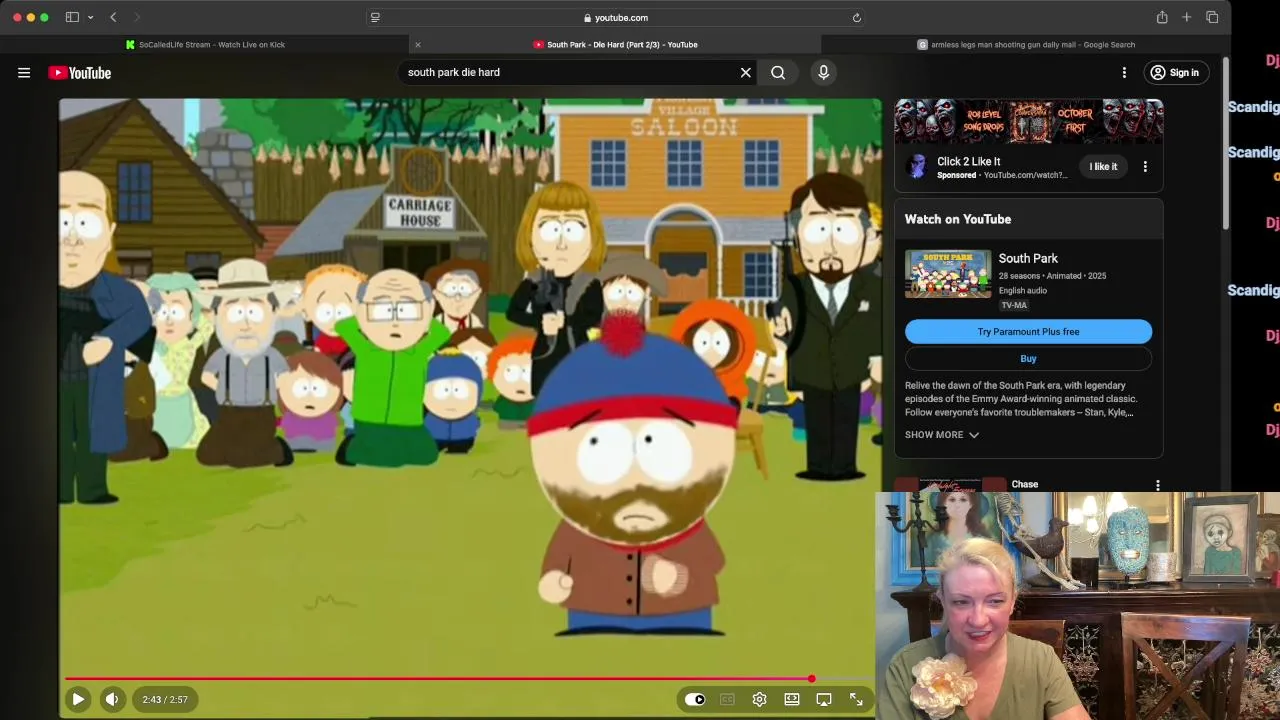The width and height of the screenshot is (1280, 720).
Task: Select South Park Die Hard YouTube tab
Action: point(615,44)
